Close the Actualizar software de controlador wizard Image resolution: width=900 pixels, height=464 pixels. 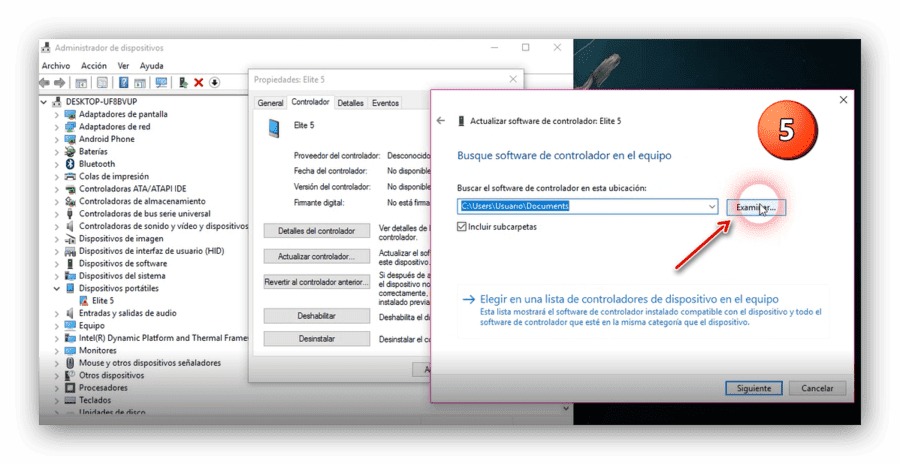coord(843,100)
